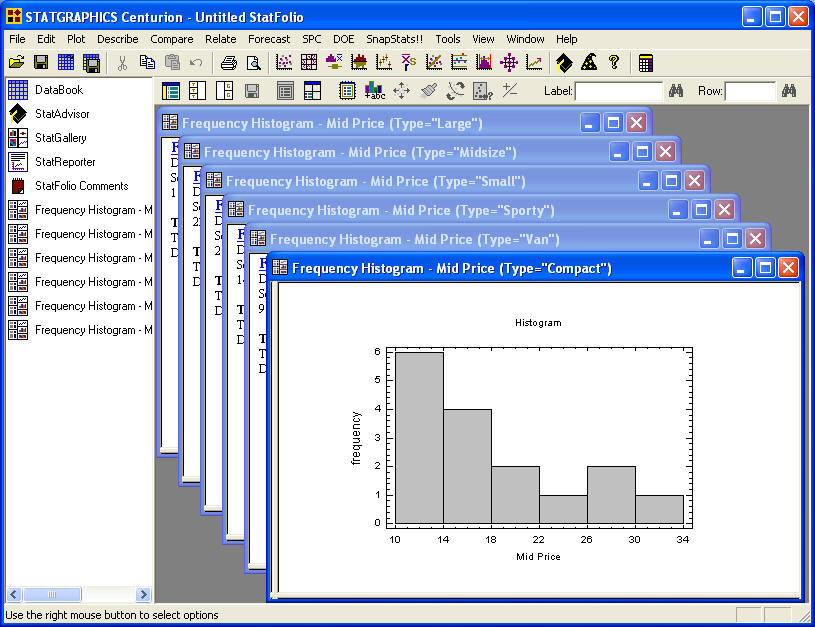815x627 pixels.
Task: Click the binoculars beside the Row field
Action: pyautogui.click(x=789, y=91)
